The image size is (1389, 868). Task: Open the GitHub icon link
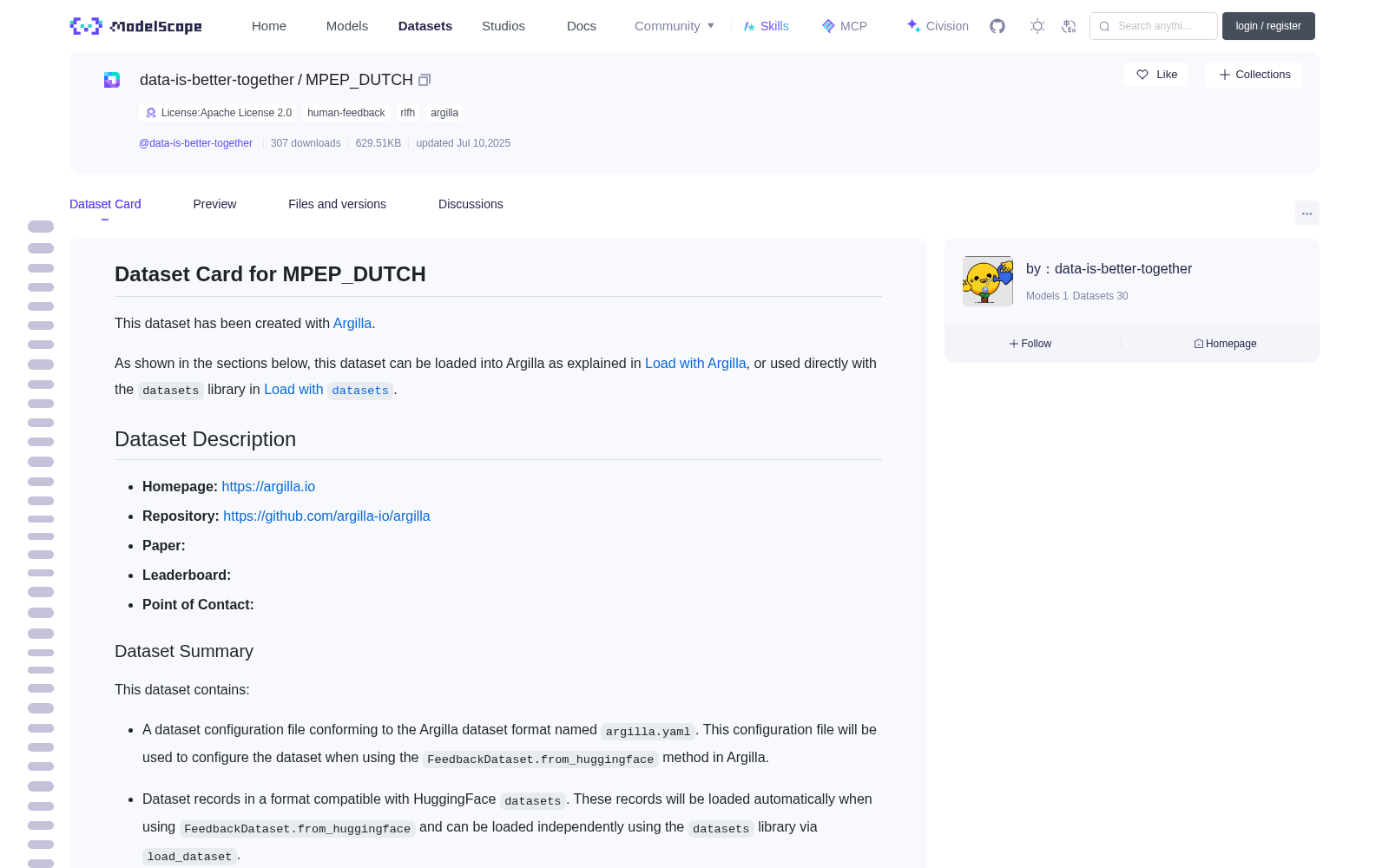[x=997, y=26]
